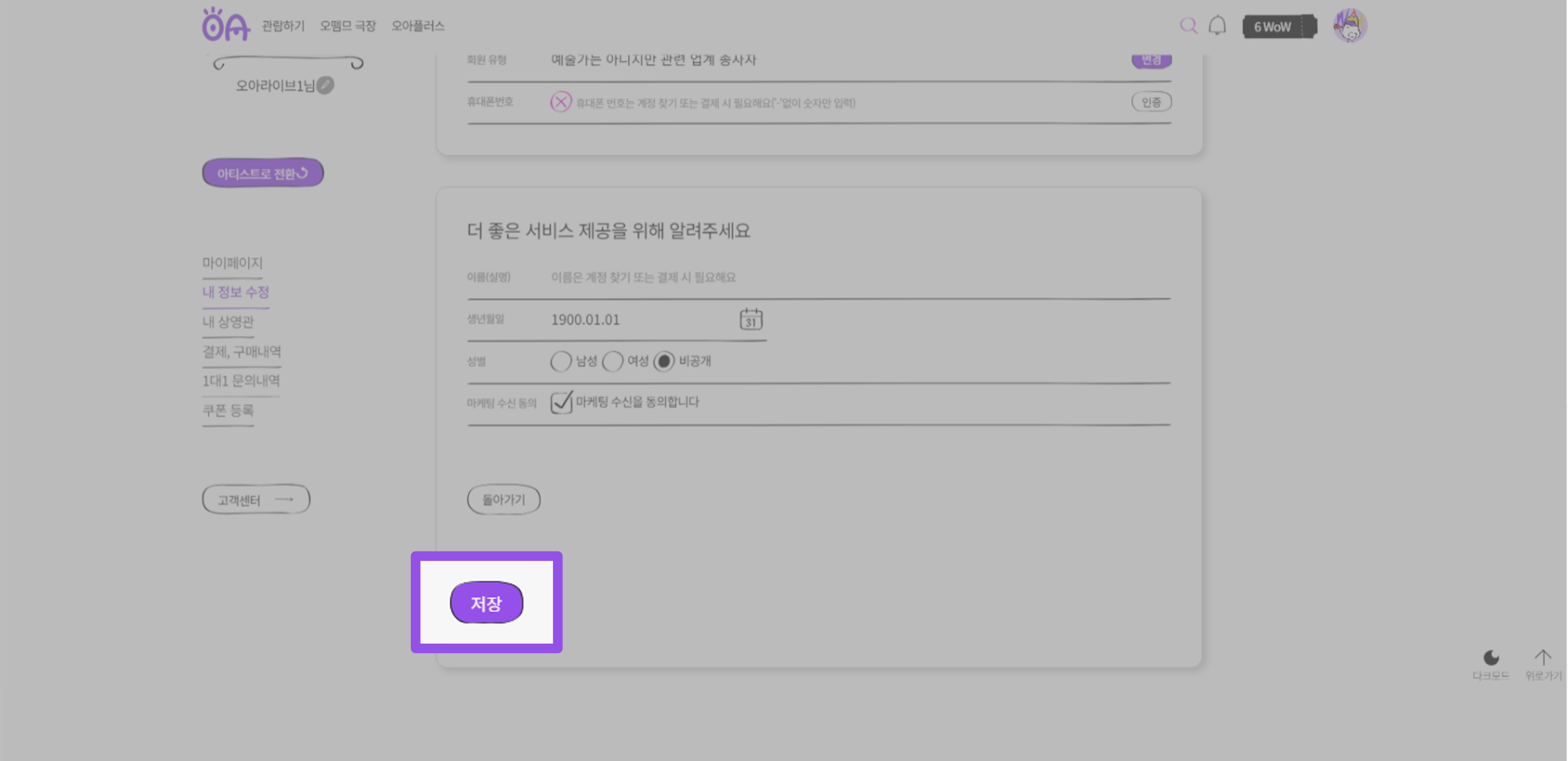Click the 돌아가기 back button
1568x761 pixels.
(503, 499)
